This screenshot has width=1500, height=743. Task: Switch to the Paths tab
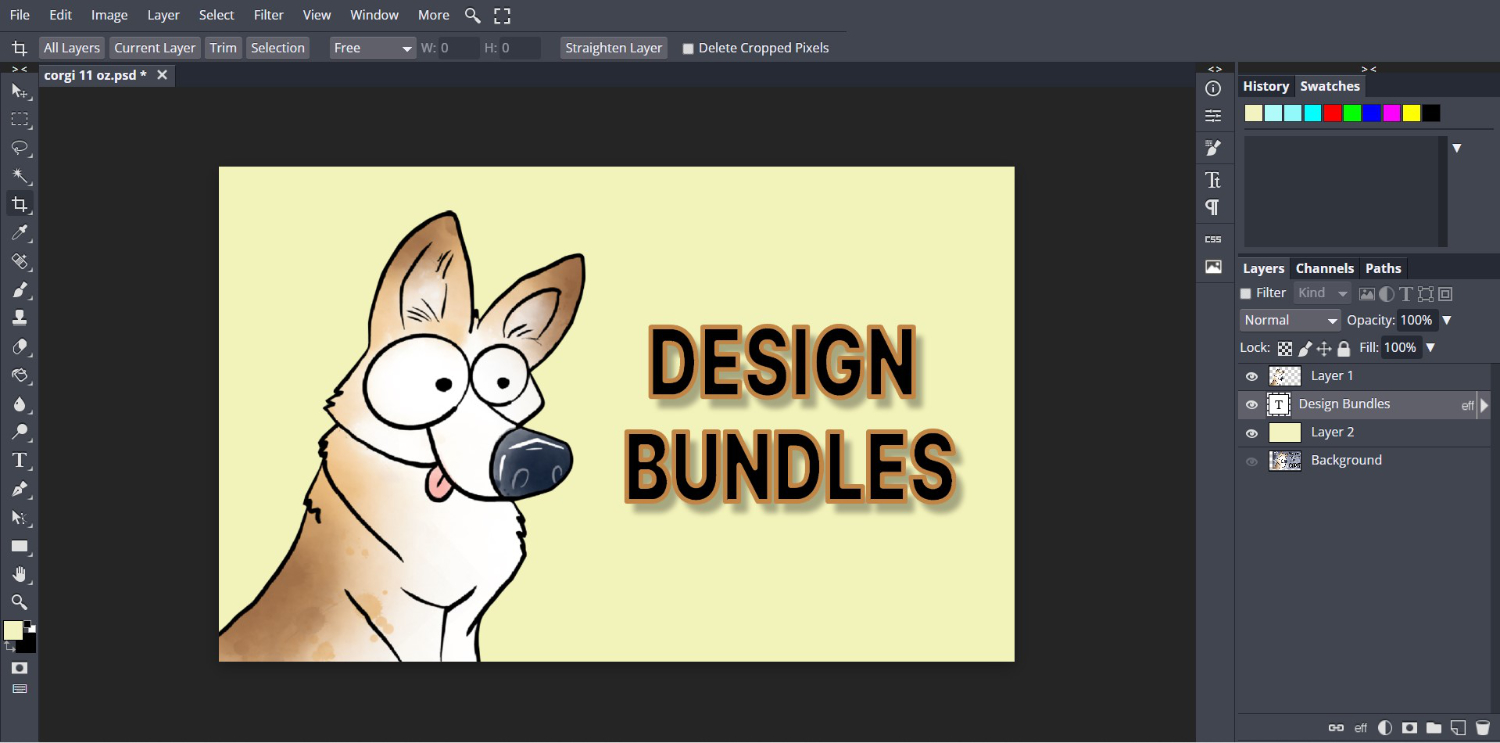(1383, 268)
